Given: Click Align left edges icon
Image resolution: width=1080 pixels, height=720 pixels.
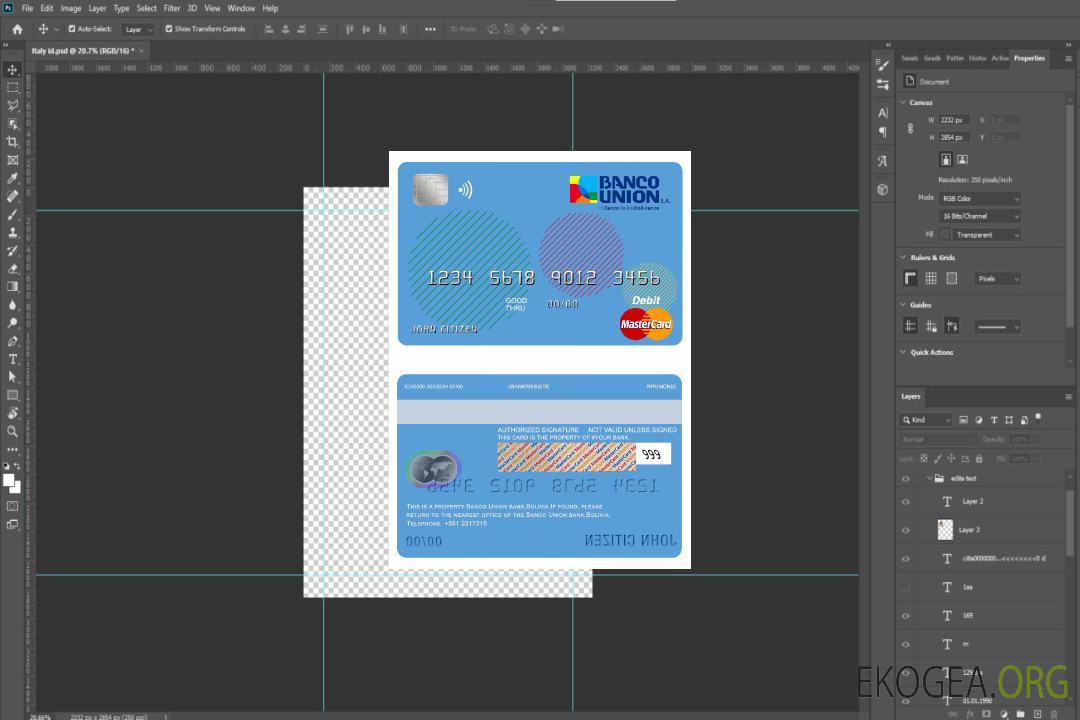Looking at the screenshot, I should (x=269, y=29).
